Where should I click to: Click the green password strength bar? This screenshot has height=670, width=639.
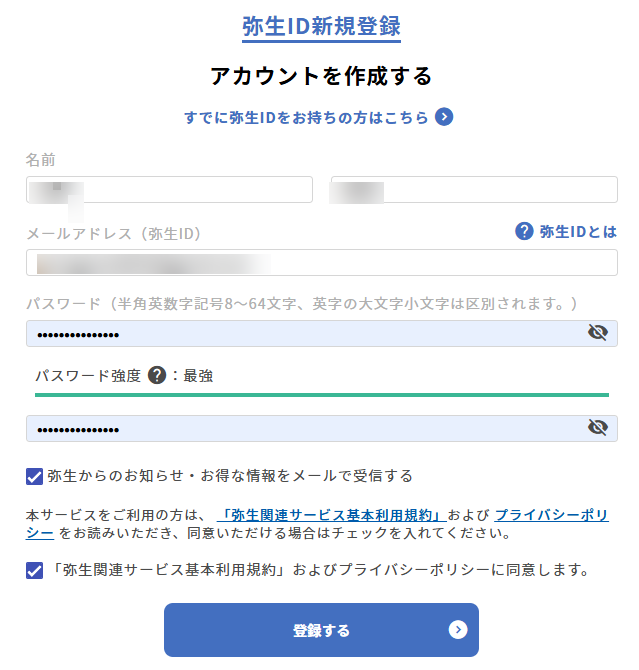(x=321, y=395)
